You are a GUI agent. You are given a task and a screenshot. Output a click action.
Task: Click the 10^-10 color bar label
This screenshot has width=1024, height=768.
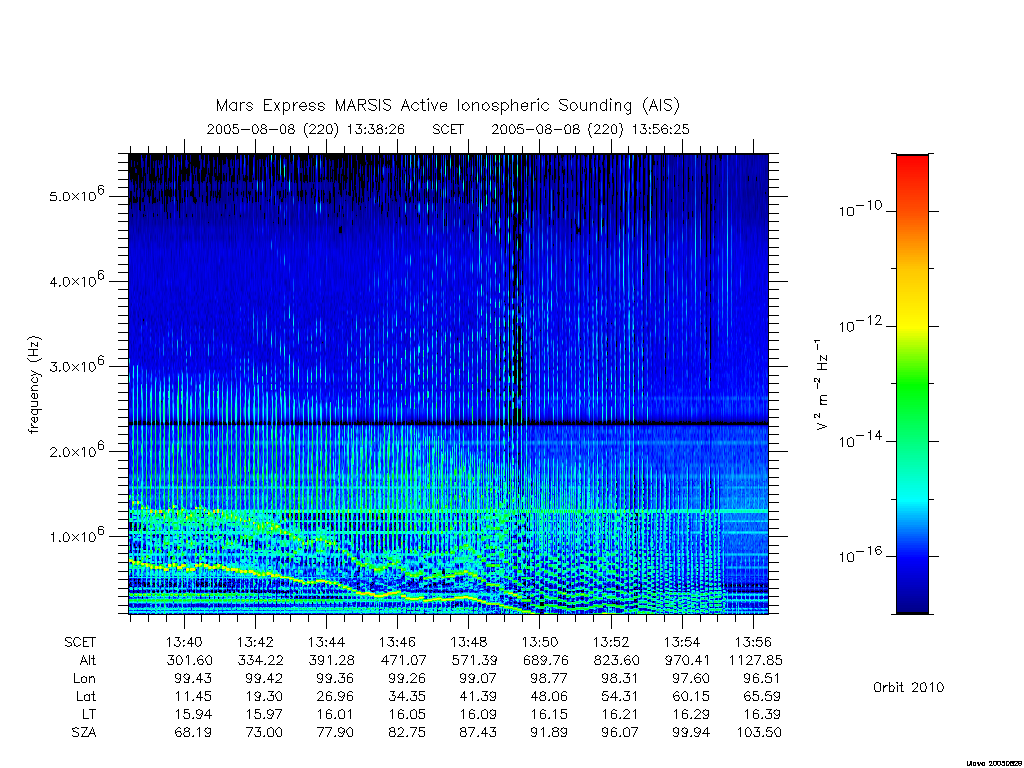tap(860, 209)
